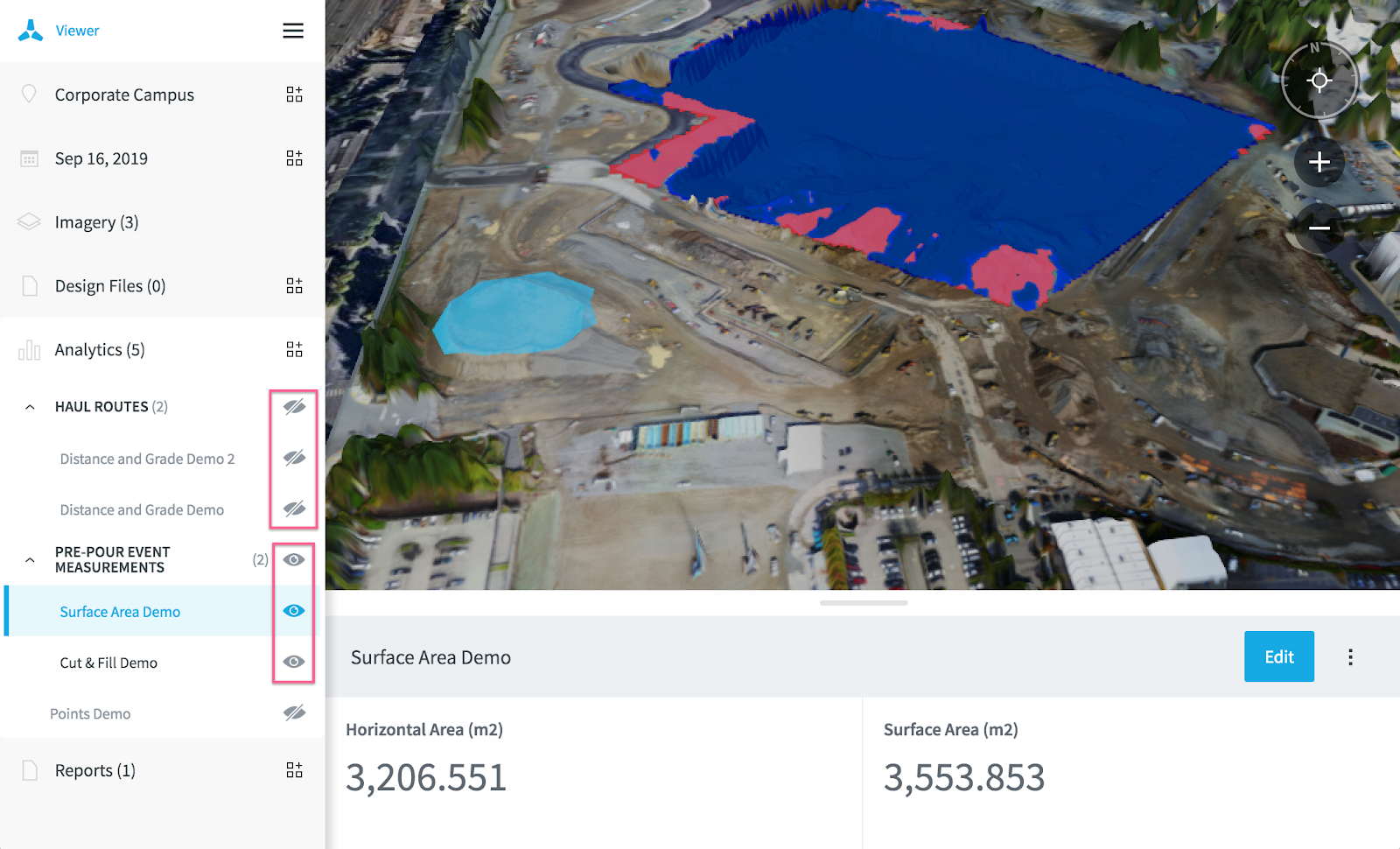Click the Surface Area value 3,553.853

tap(964, 777)
